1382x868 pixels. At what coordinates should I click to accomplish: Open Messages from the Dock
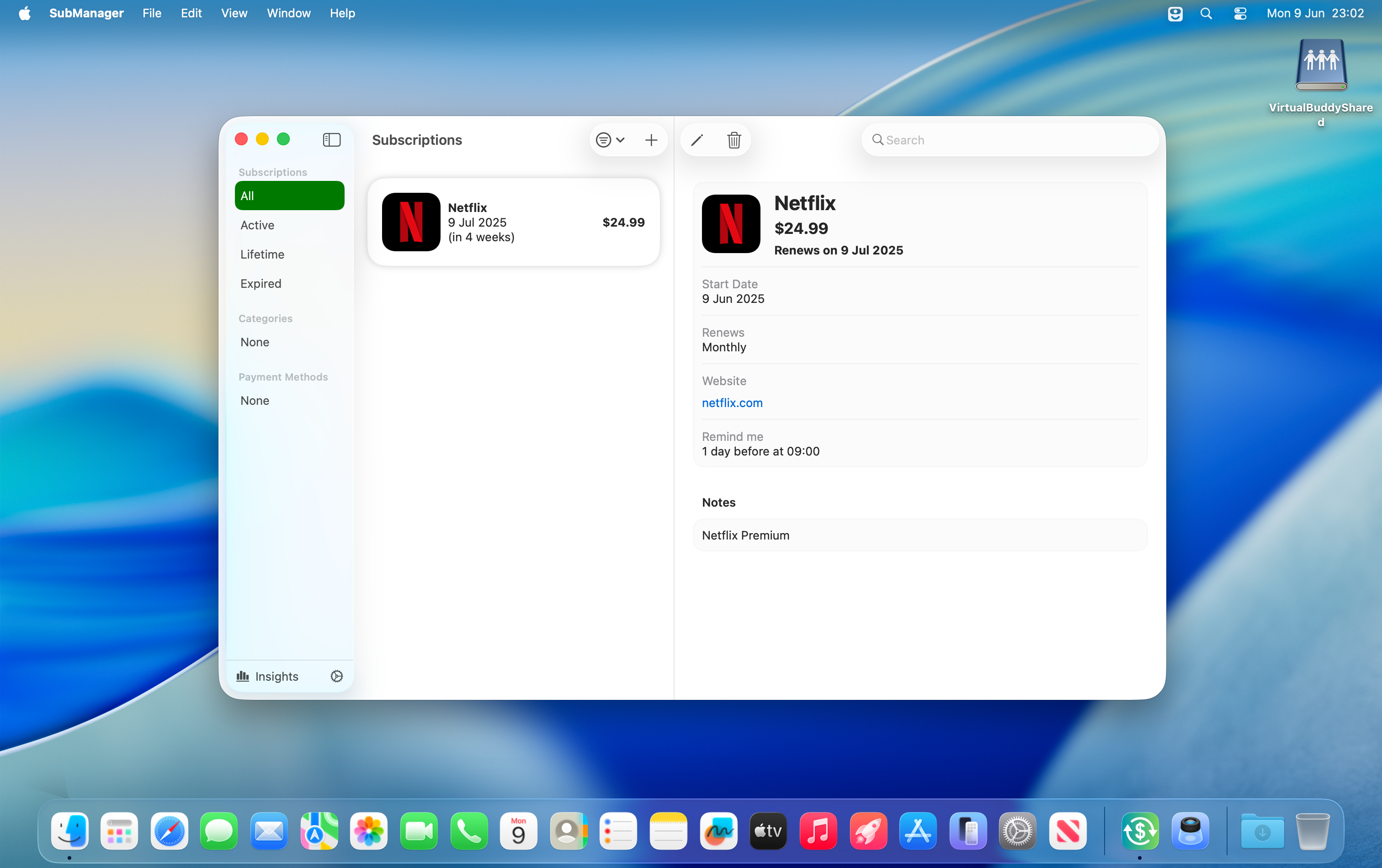pyautogui.click(x=219, y=830)
